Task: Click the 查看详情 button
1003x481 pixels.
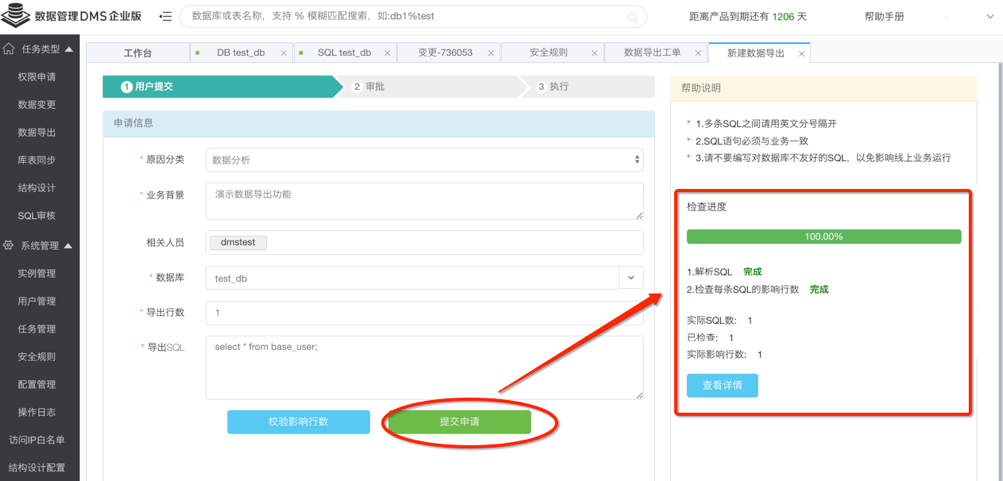Action: 722,386
